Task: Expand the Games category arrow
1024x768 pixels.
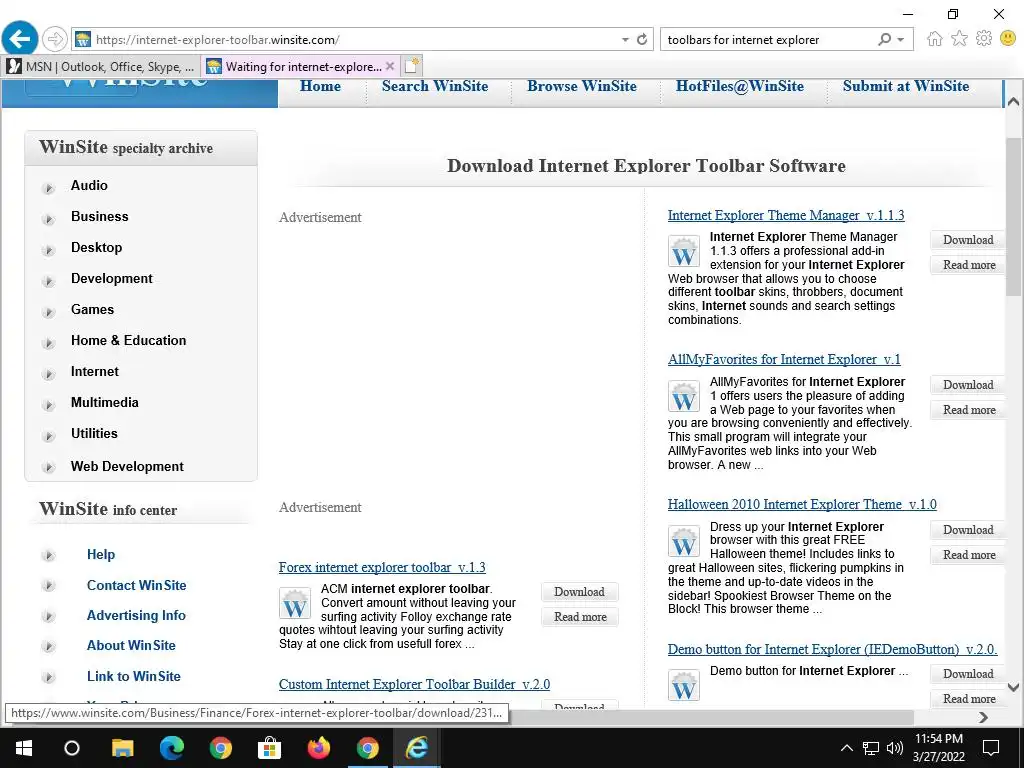Action: point(48,312)
